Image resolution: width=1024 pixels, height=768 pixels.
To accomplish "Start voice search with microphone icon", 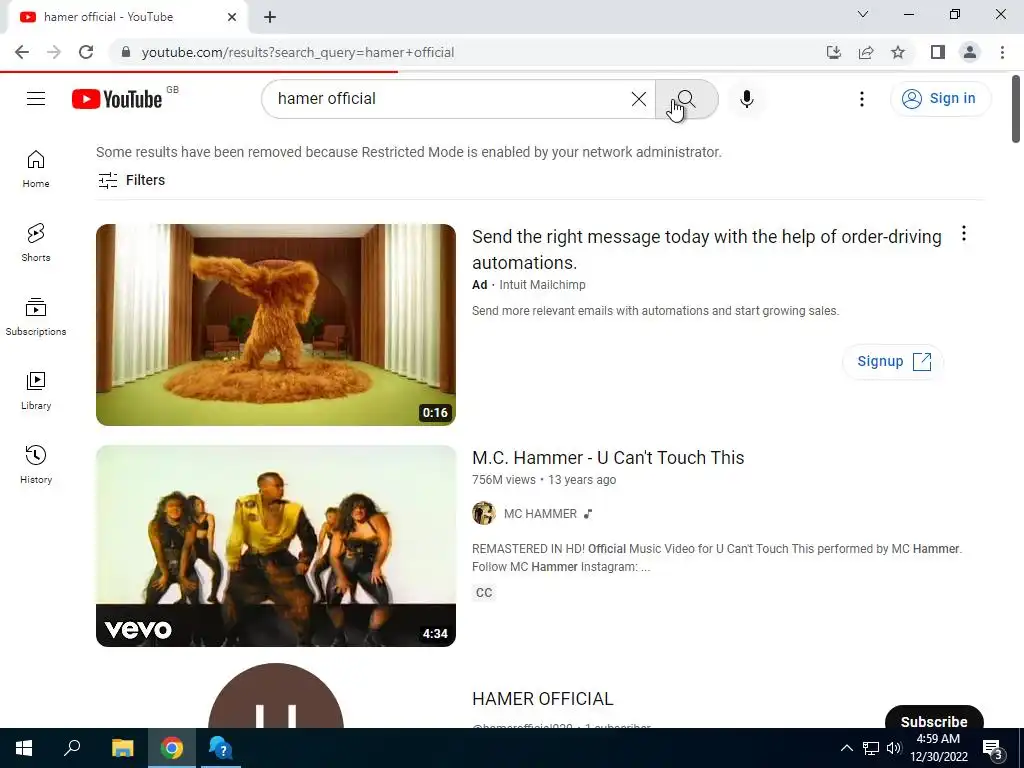I will [x=746, y=99].
